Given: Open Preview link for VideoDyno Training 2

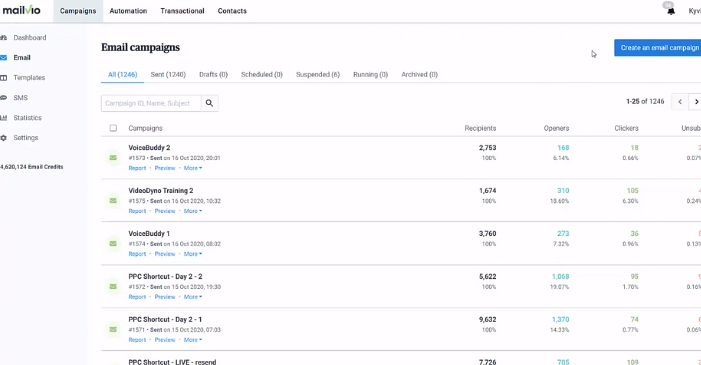Looking at the screenshot, I should (165, 211).
